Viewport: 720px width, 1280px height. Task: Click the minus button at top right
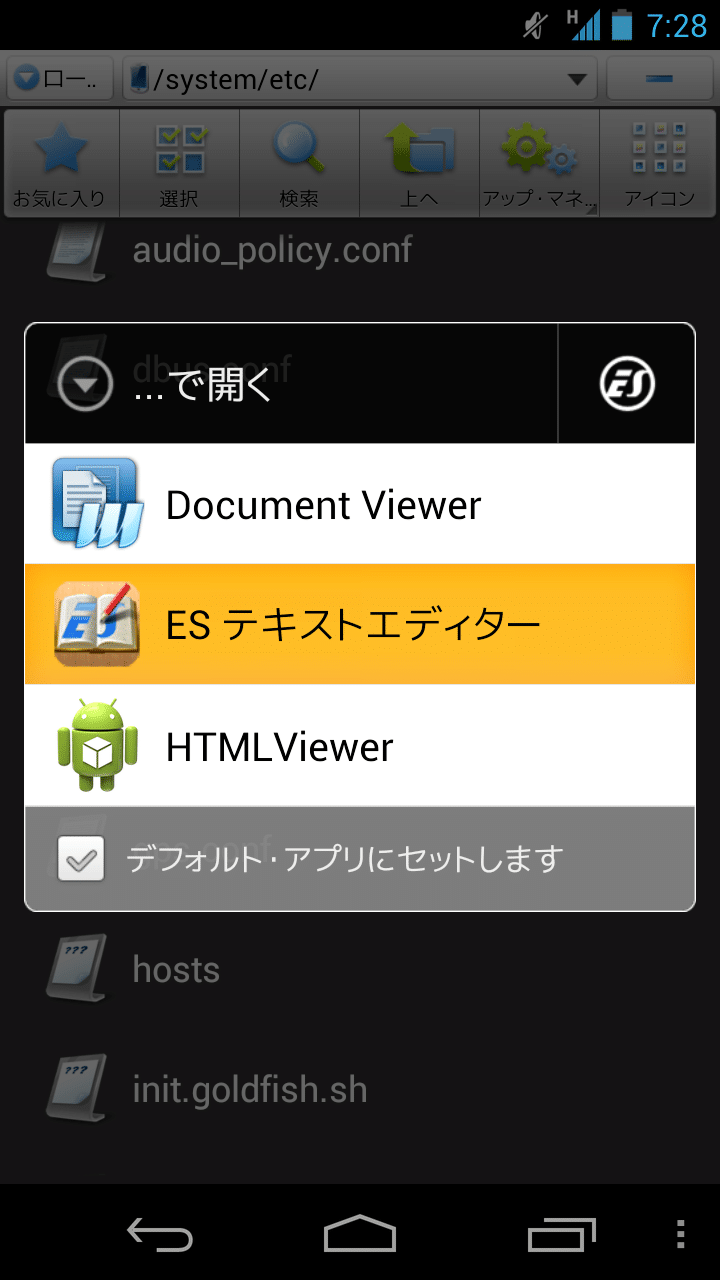(659, 80)
